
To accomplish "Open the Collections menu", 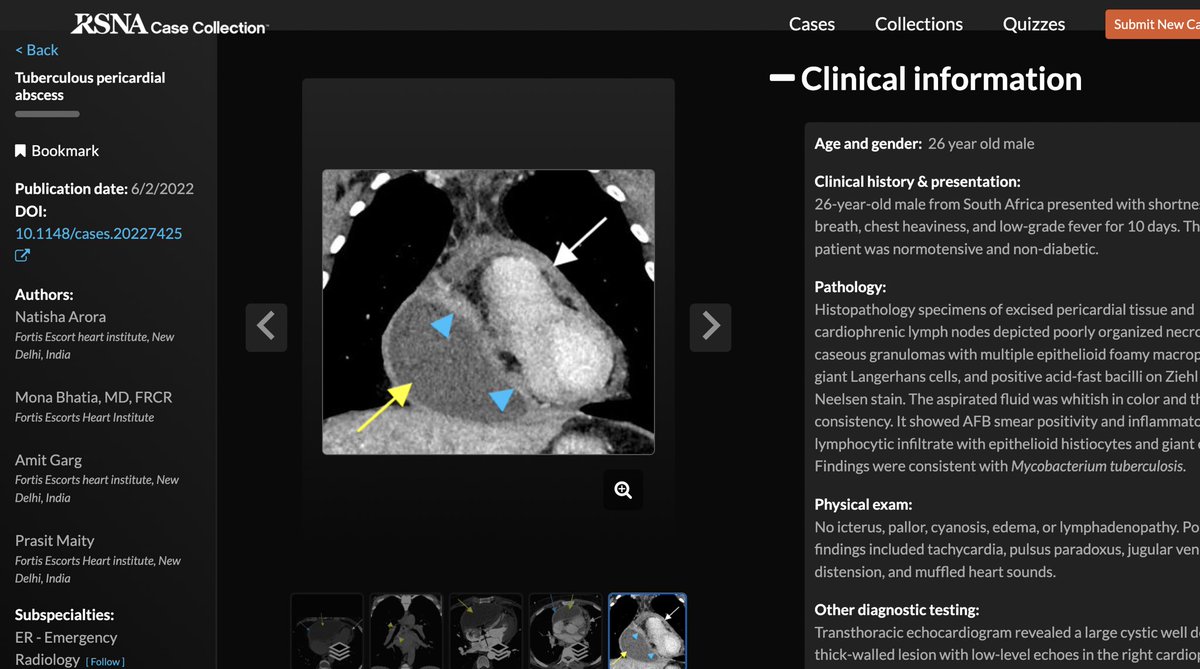I will 919,24.
